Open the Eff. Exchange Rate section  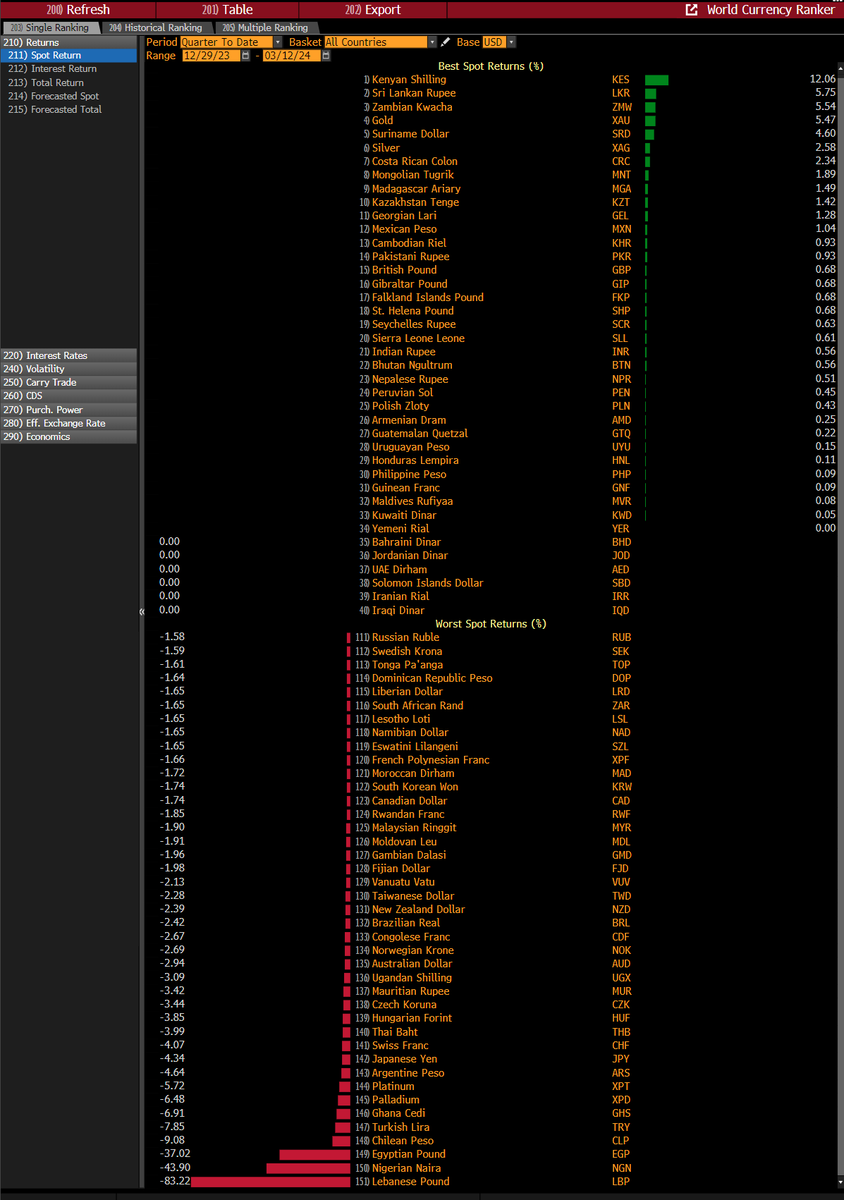69,423
